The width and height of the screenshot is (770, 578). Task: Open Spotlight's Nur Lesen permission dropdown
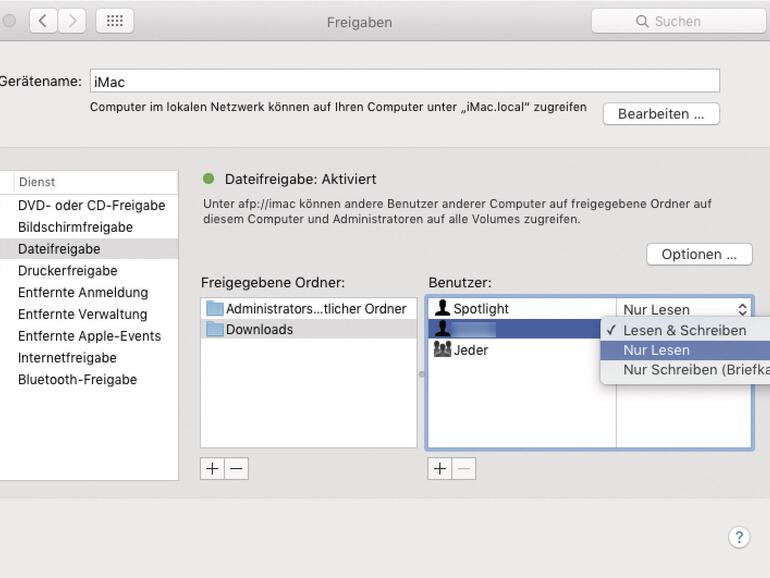(685, 309)
